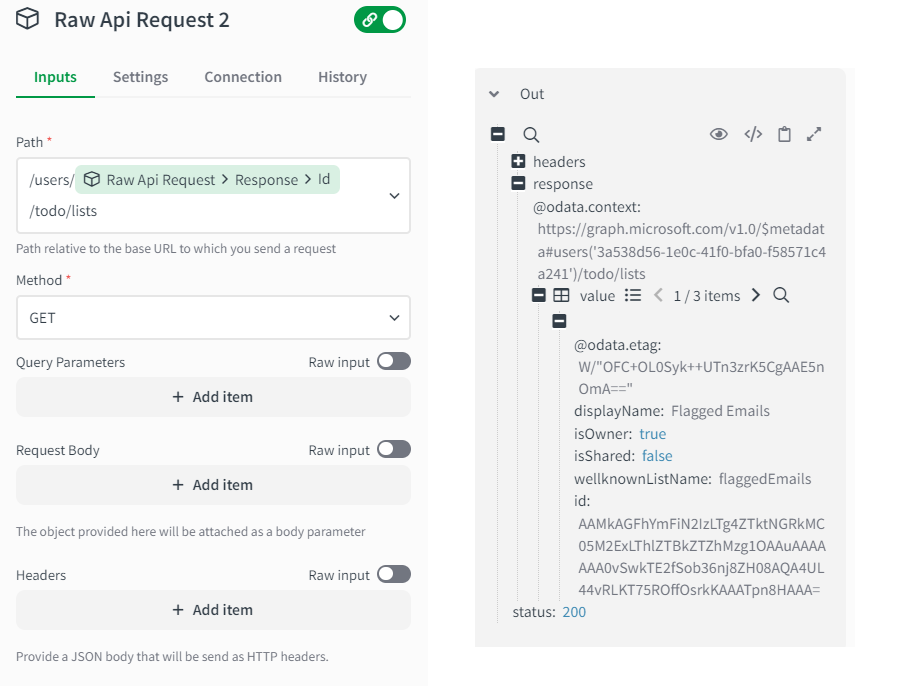Viewport: 898px width, 687px height.
Task: Click the eye preview icon in Out panel
Action: click(x=718, y=134)
